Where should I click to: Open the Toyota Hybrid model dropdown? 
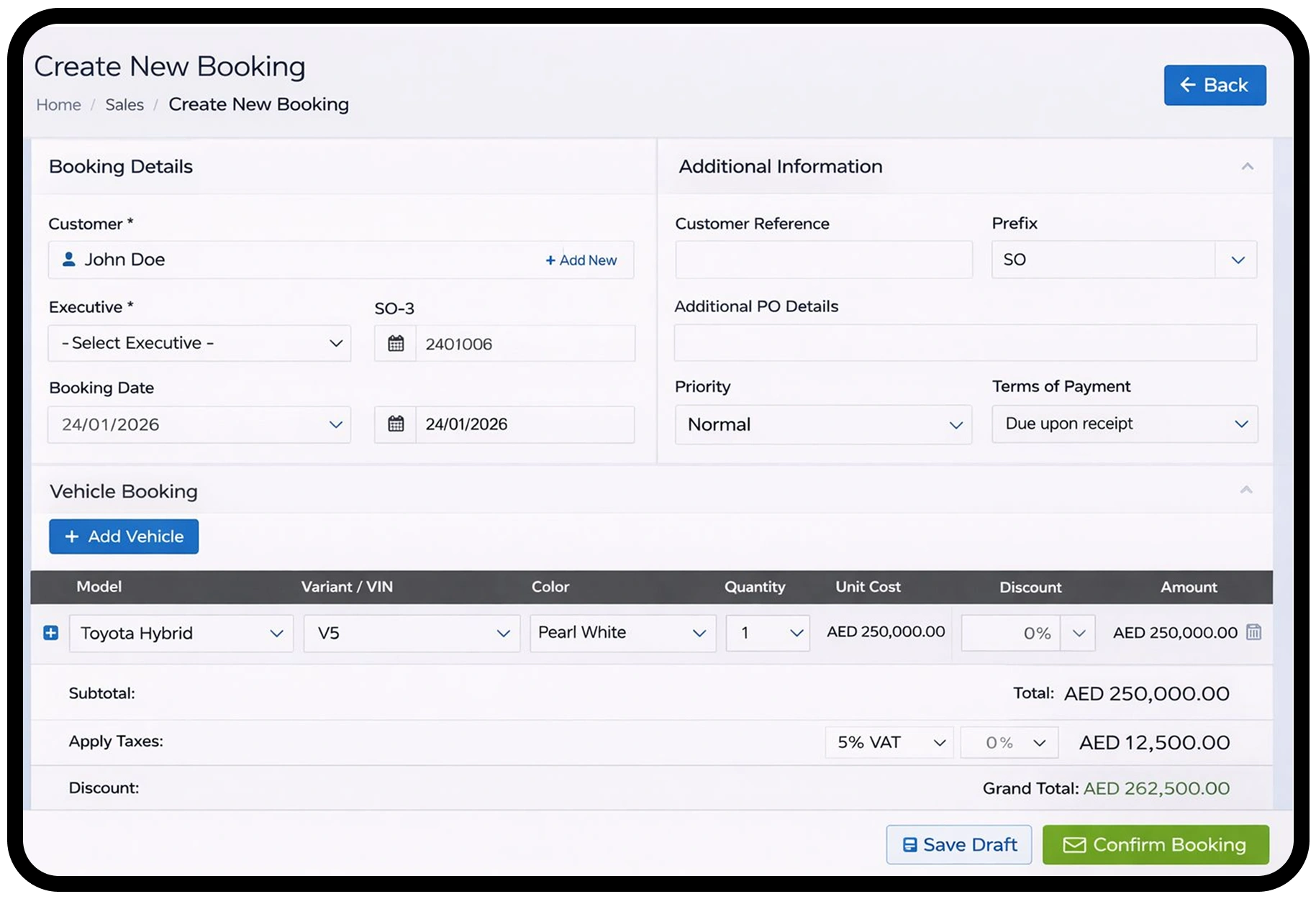[181, 633]
